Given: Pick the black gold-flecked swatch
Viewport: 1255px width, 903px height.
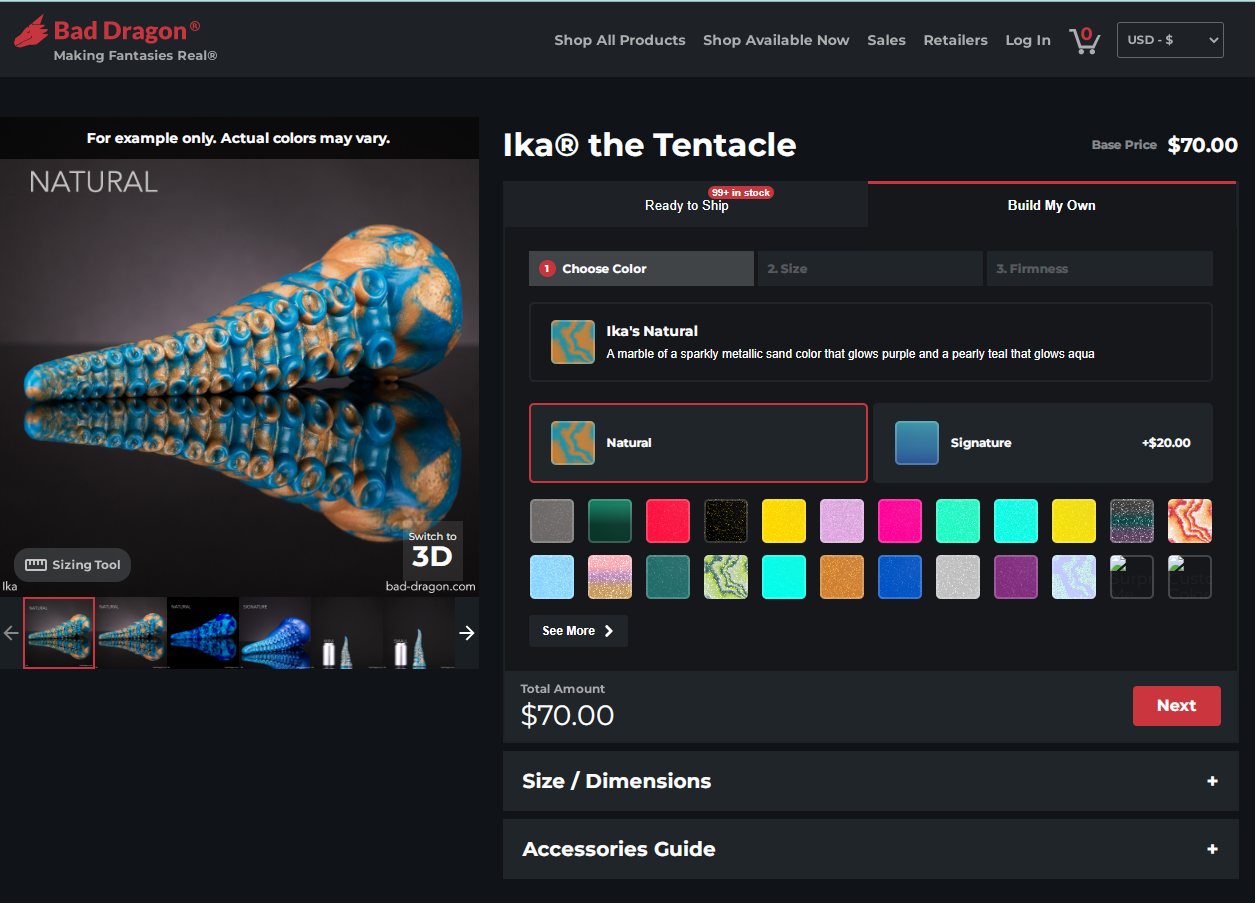Looking at the screenshot, I should tap(726, 521).
